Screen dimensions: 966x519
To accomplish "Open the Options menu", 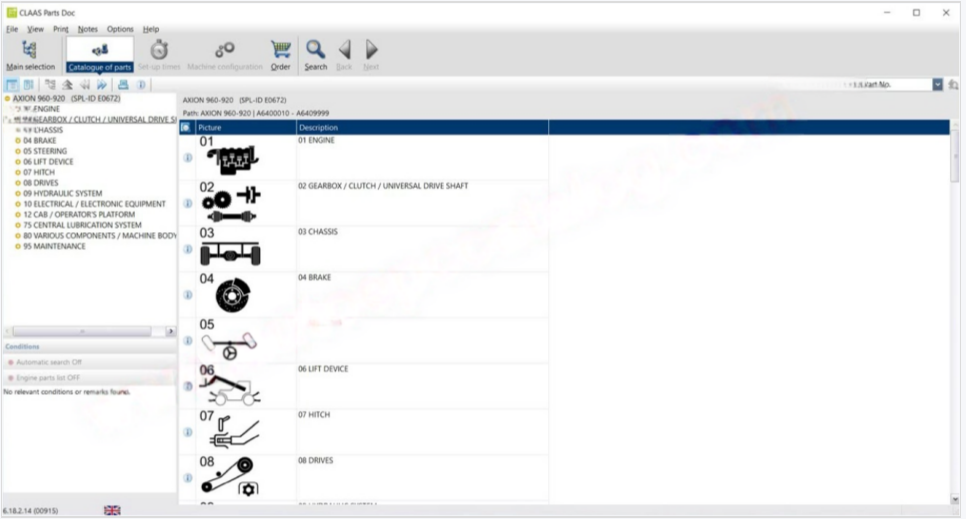I will pos(120,29).
